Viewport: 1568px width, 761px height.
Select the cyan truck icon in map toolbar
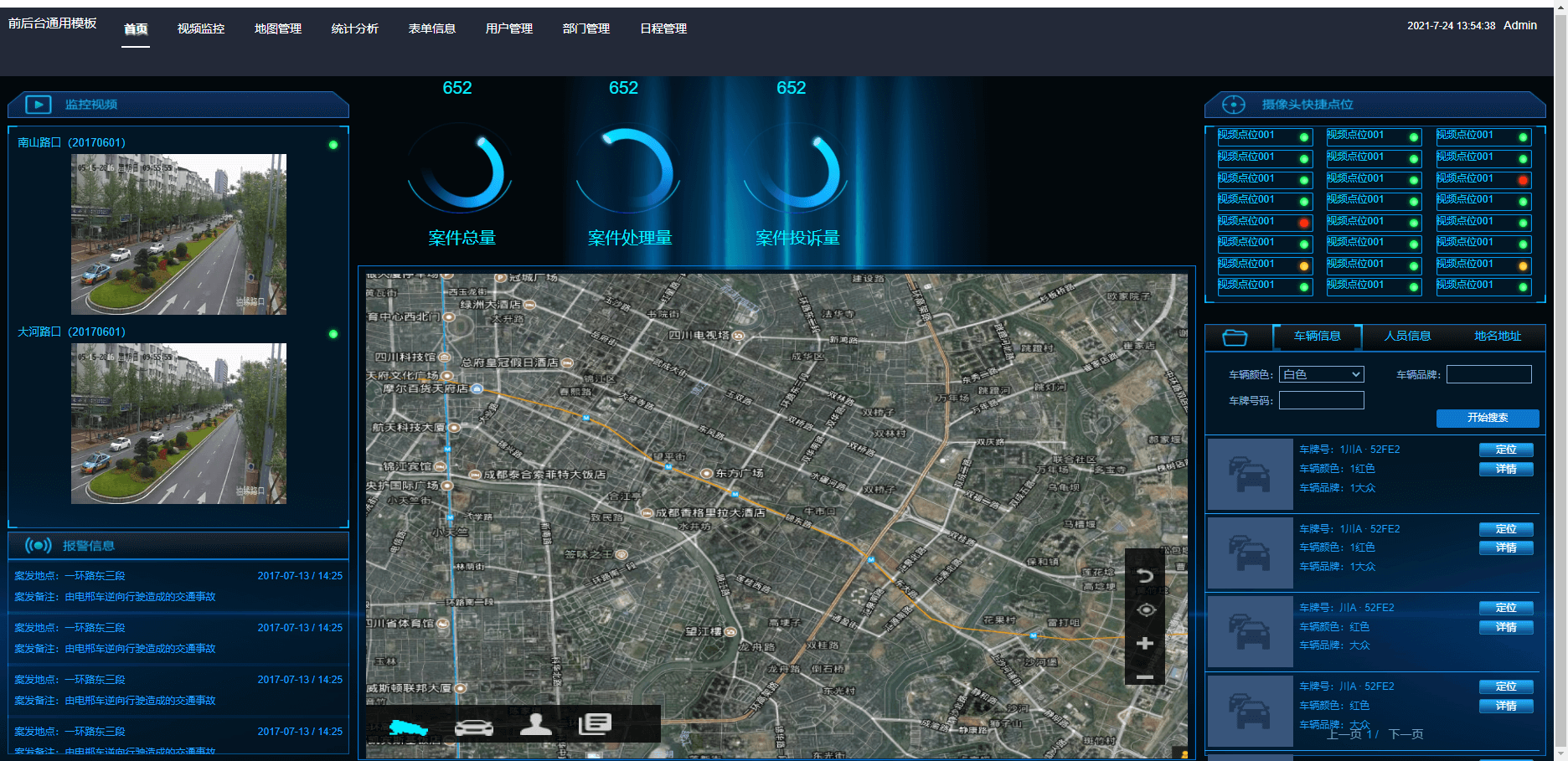pos(408,727)
